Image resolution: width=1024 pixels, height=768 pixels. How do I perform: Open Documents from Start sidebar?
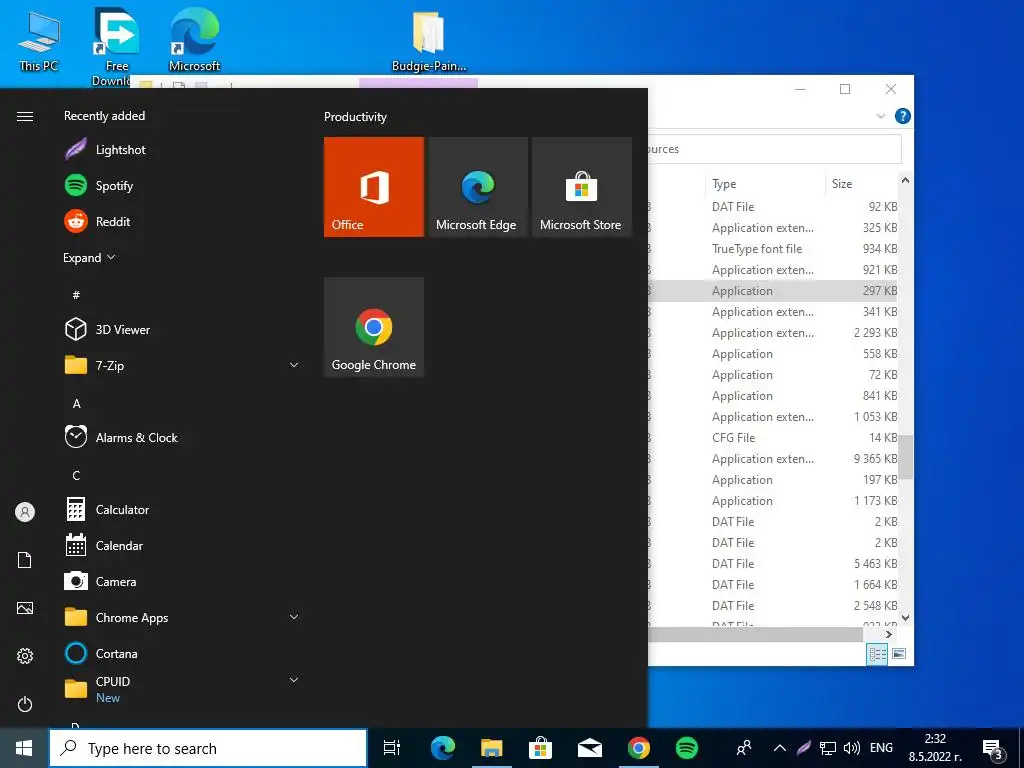click(25, 560)
